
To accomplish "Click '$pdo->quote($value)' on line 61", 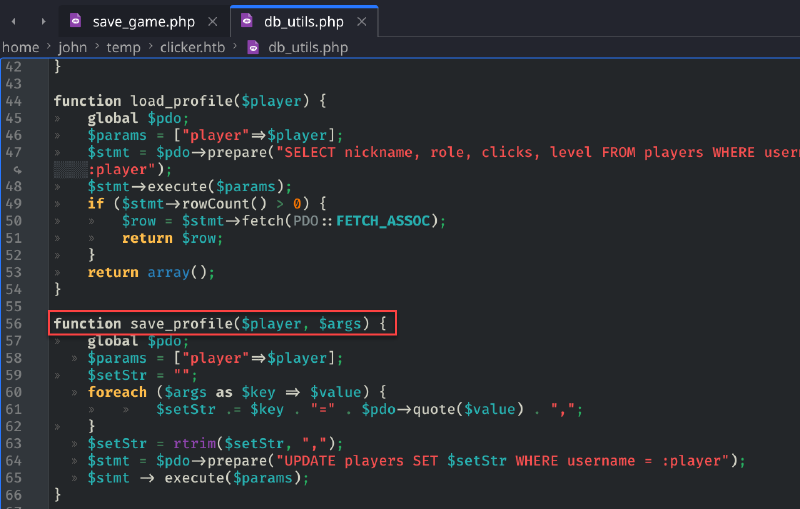I will (442, 410).
